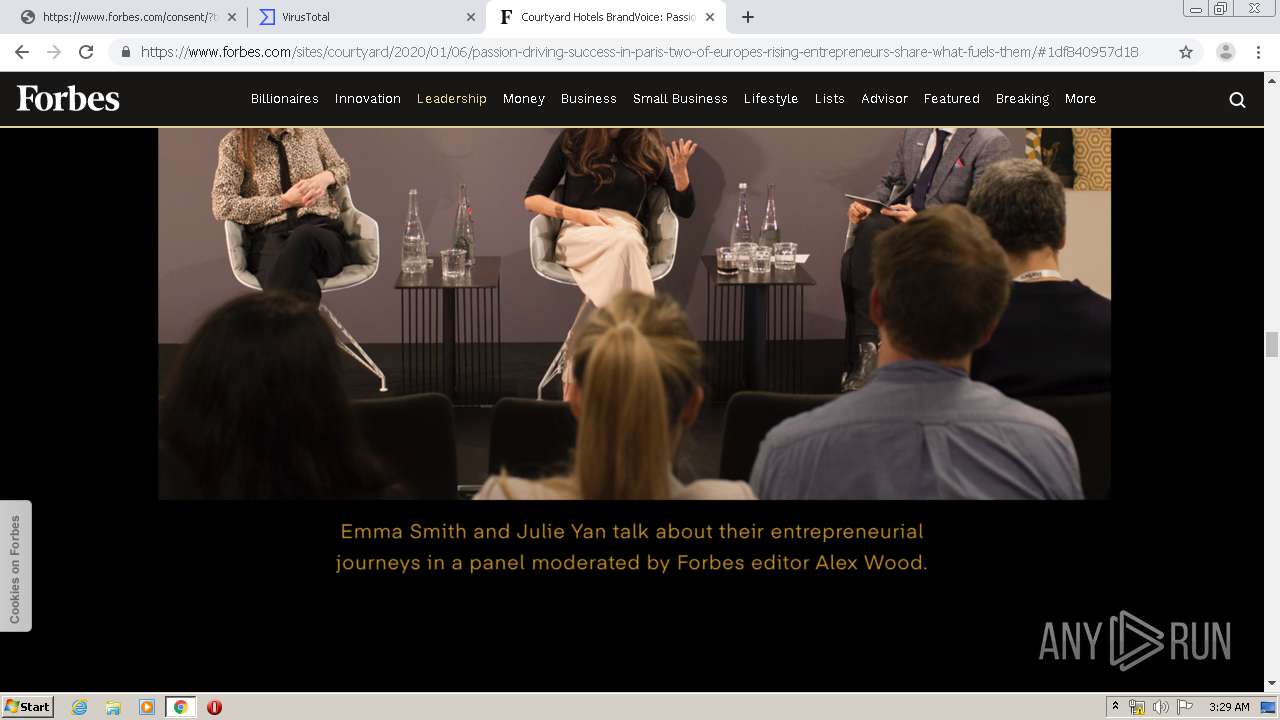
Task: Open the Chrome profile avatar
Action: tap(1225, 52)
